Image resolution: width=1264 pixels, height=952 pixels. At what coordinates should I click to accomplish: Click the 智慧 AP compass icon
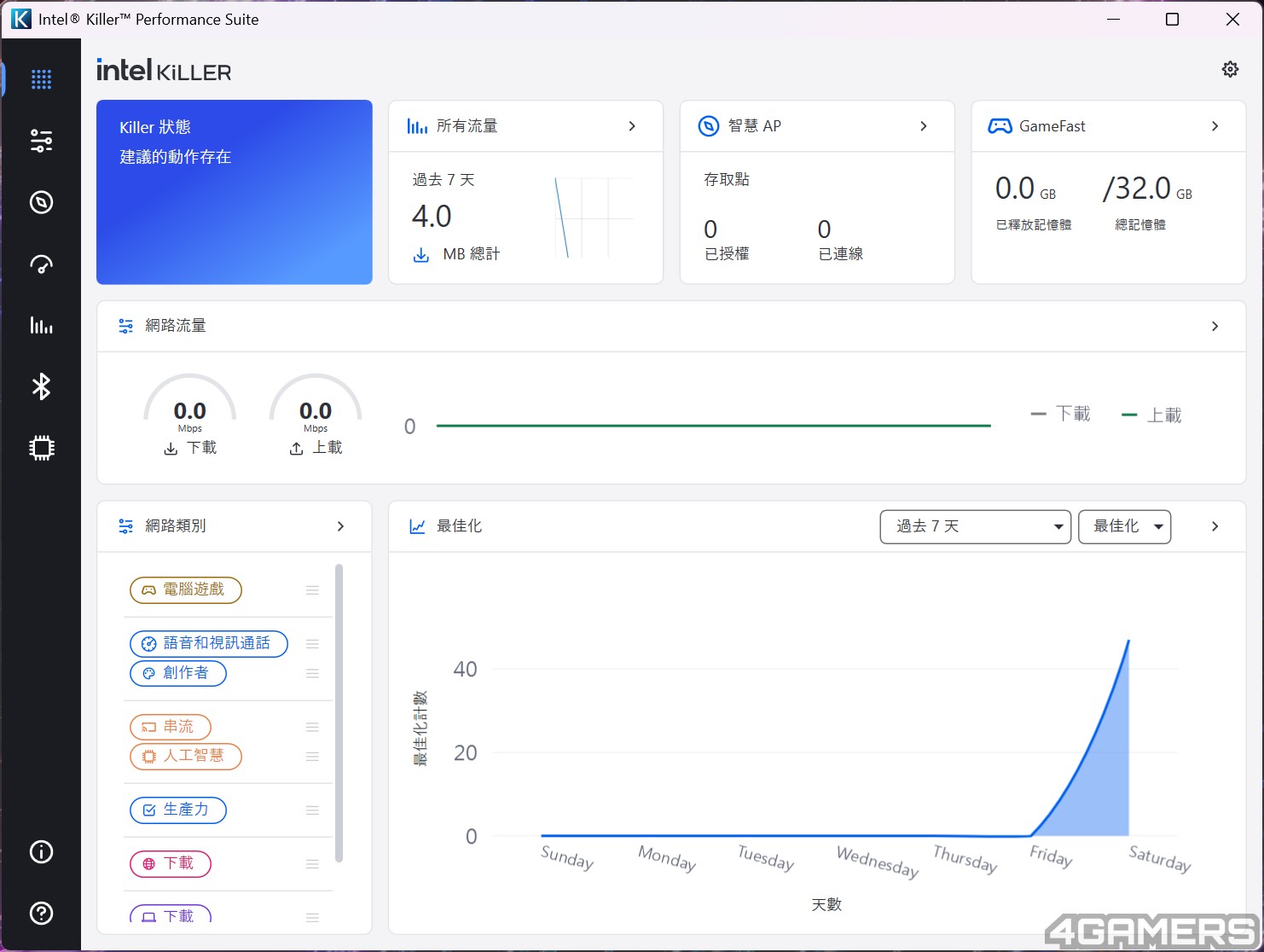point(709,126)
